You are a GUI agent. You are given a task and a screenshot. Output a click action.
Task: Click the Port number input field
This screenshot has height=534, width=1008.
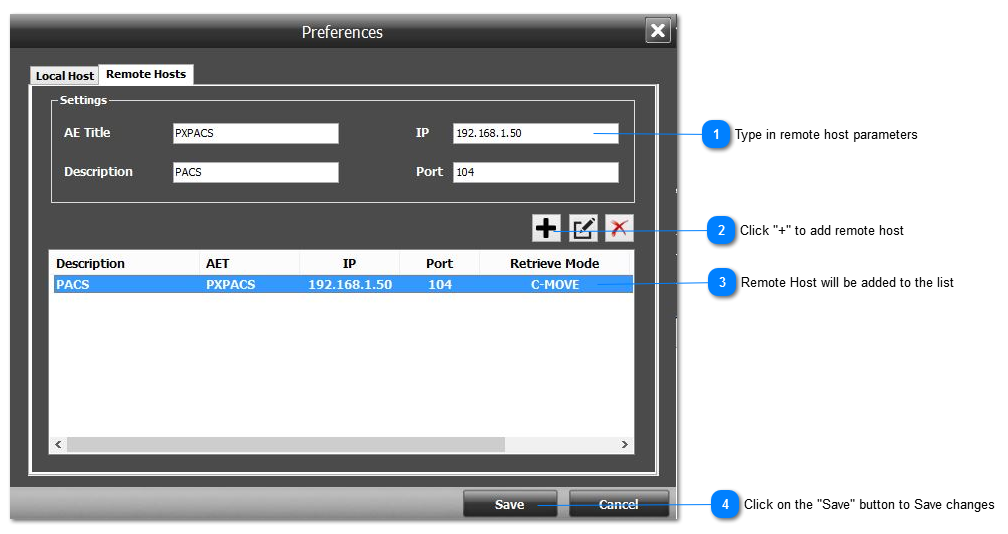click(535, 172)
